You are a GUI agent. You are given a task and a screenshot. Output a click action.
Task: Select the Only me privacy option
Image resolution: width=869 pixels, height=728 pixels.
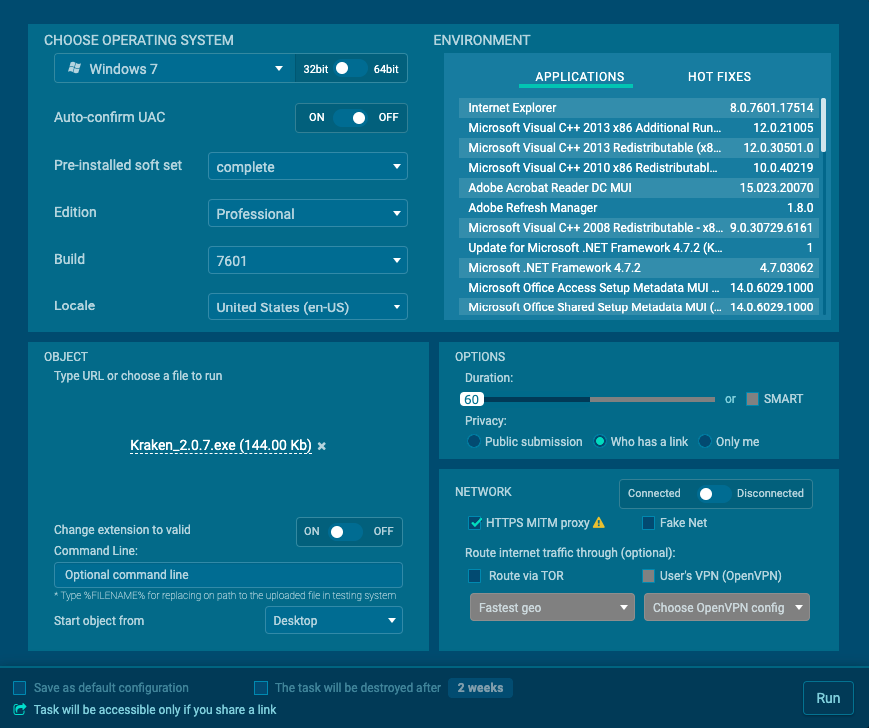point(704,442)
